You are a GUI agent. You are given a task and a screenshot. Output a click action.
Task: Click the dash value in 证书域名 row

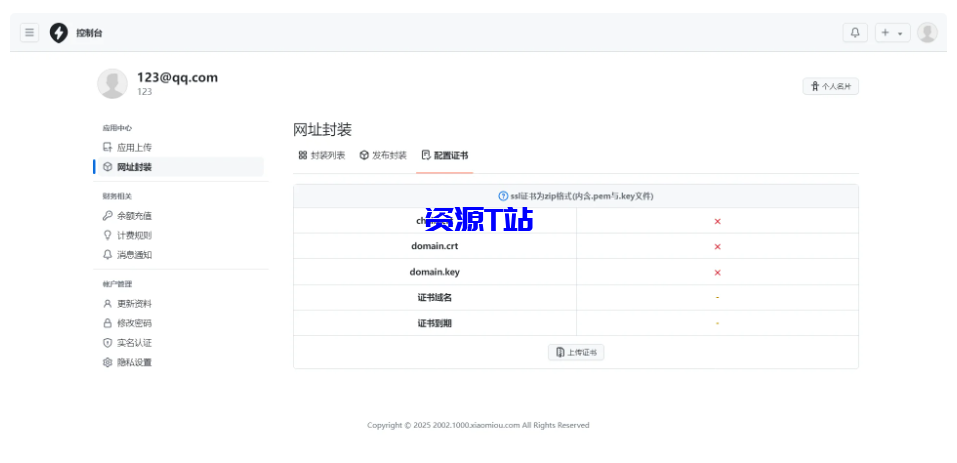click(717, 298)
